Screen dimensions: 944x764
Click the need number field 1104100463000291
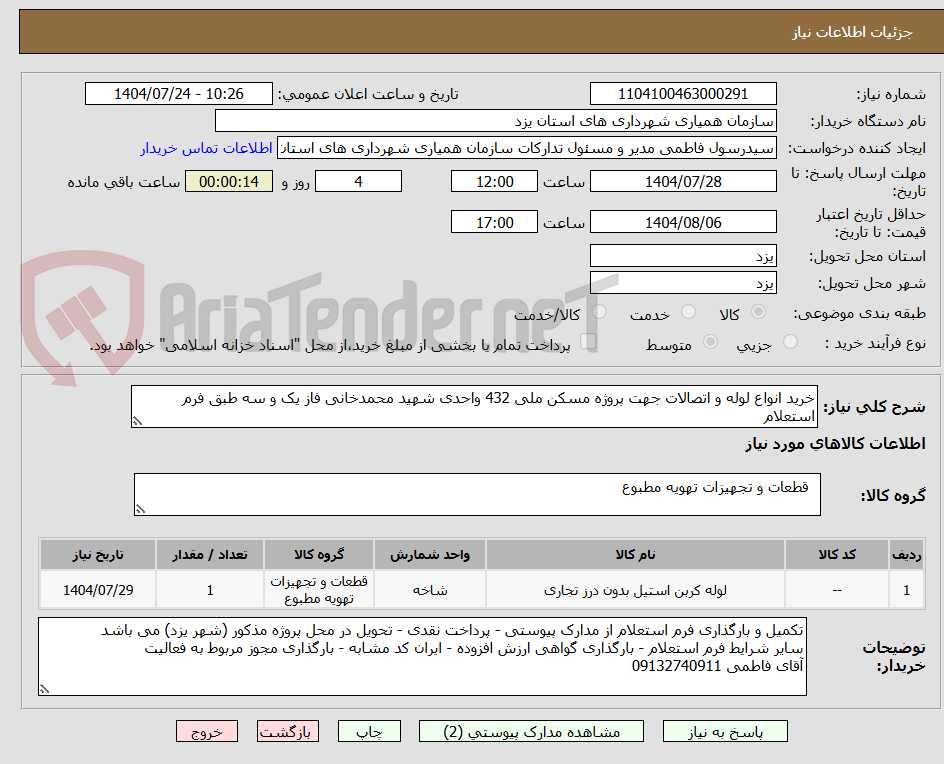(683, 92)
